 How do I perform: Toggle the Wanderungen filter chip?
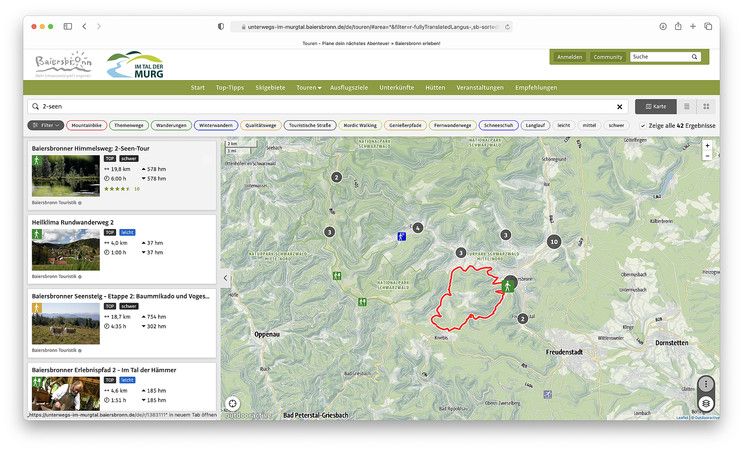(171, 126)
